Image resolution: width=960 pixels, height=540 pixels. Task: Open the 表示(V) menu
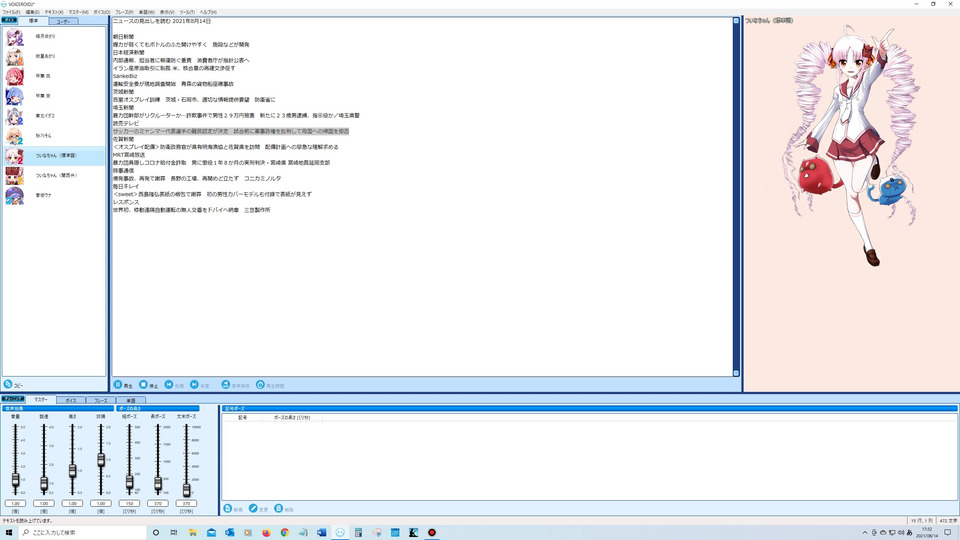coord(167,12)
